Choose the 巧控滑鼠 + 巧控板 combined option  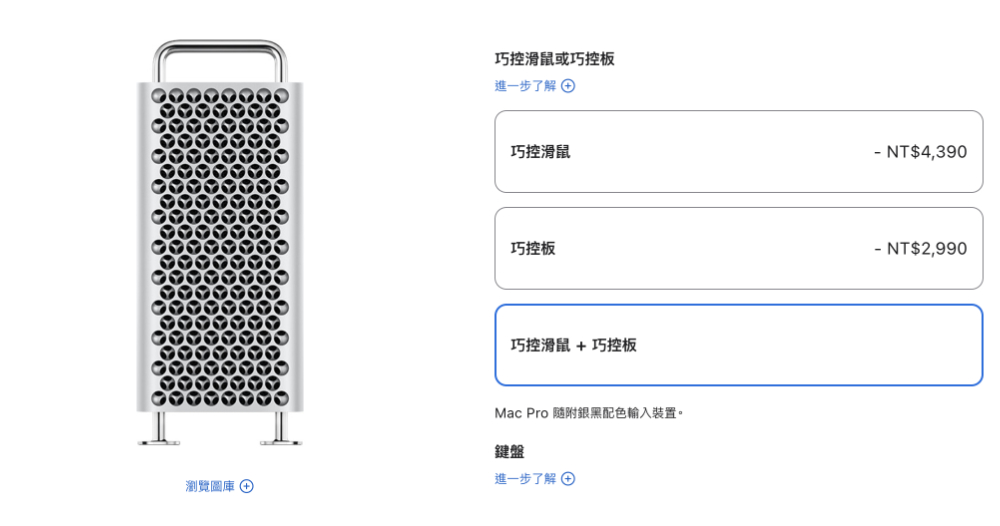[738, 345]
